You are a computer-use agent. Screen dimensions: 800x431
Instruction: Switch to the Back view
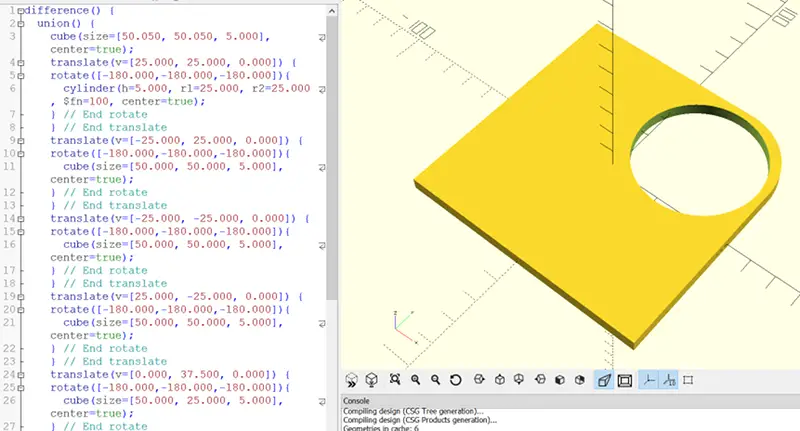tap(581, 380)
